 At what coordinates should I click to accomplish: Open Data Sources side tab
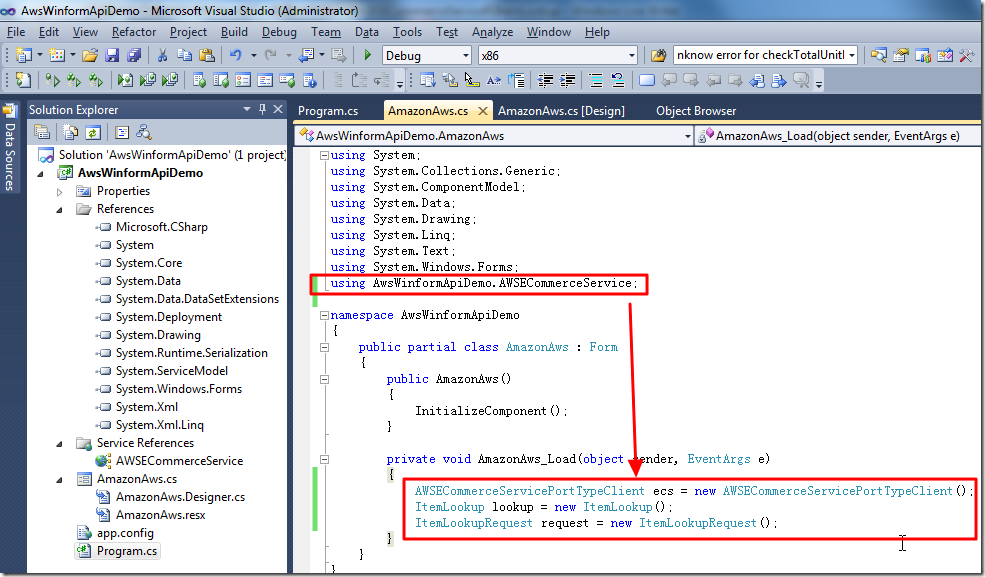[x=9, y=149]
